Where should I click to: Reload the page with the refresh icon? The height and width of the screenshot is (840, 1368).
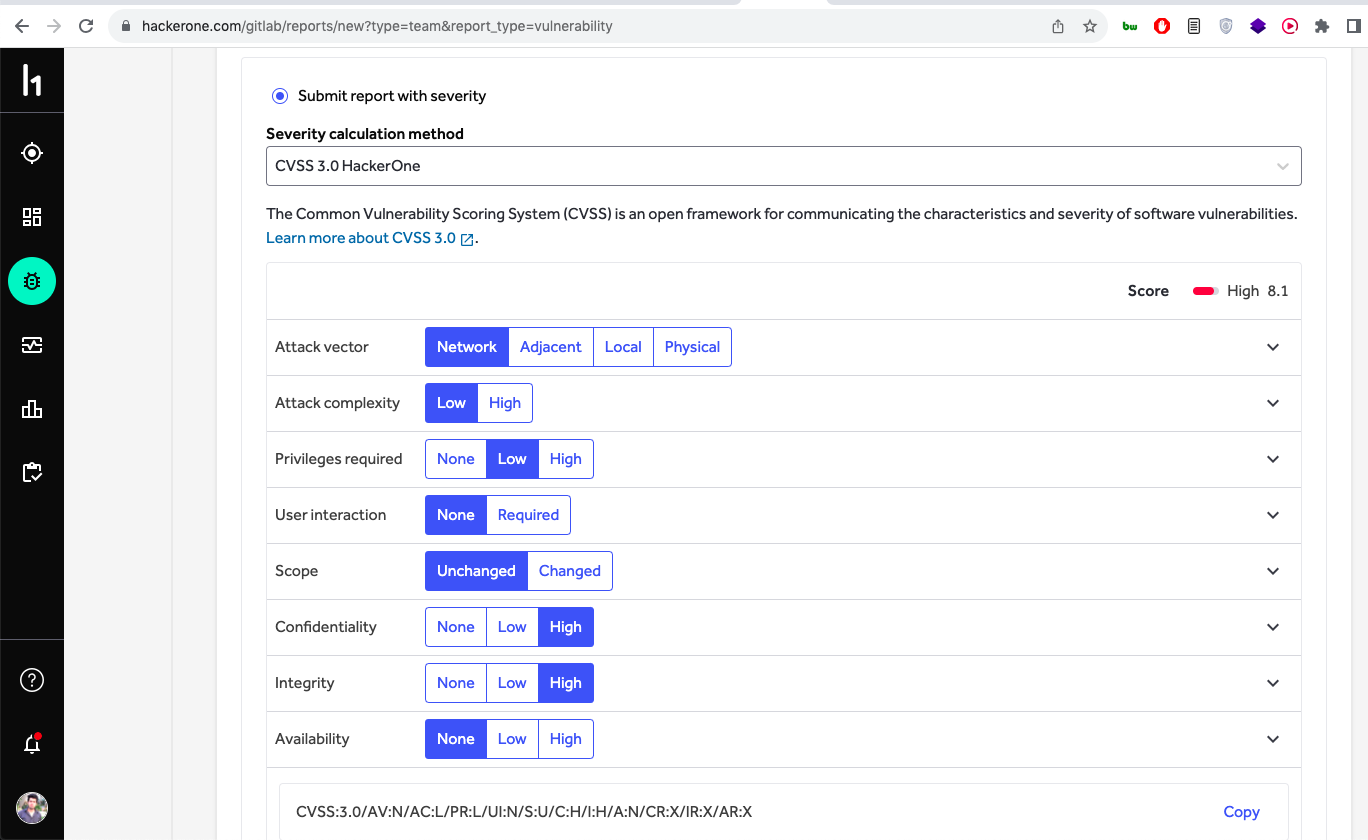[86, 26]
